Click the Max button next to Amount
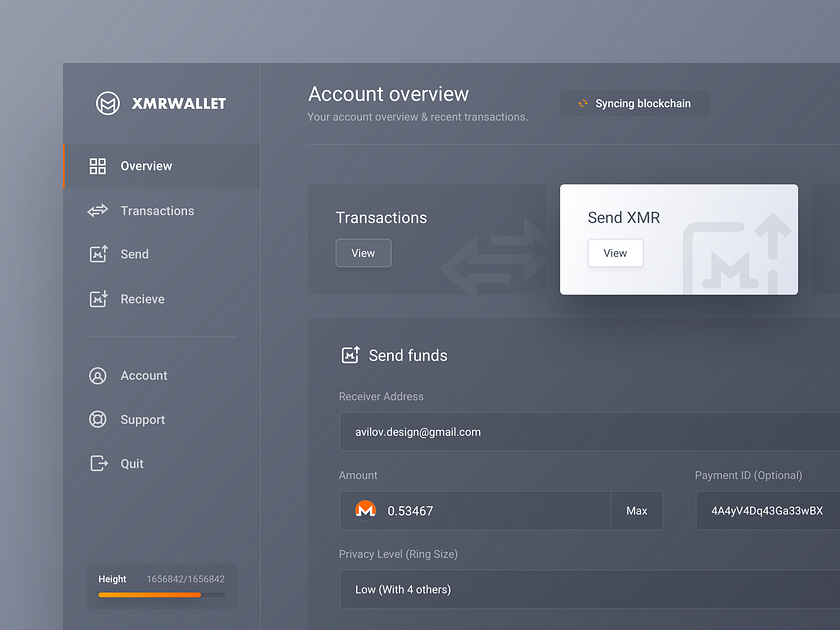Screen dimensions: 840x630 click(637, 510)
